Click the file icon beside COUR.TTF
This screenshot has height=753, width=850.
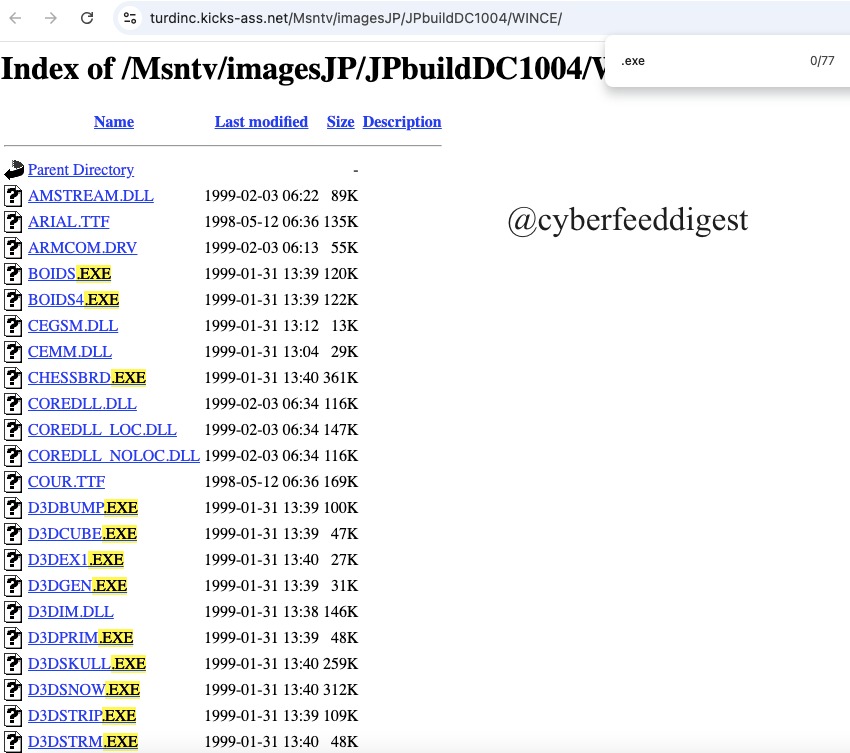click(13, 482)
